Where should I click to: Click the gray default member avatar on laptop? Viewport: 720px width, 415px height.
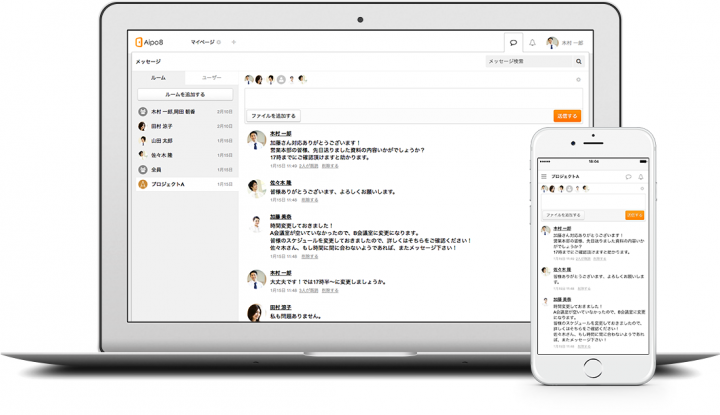pos(281,79)
